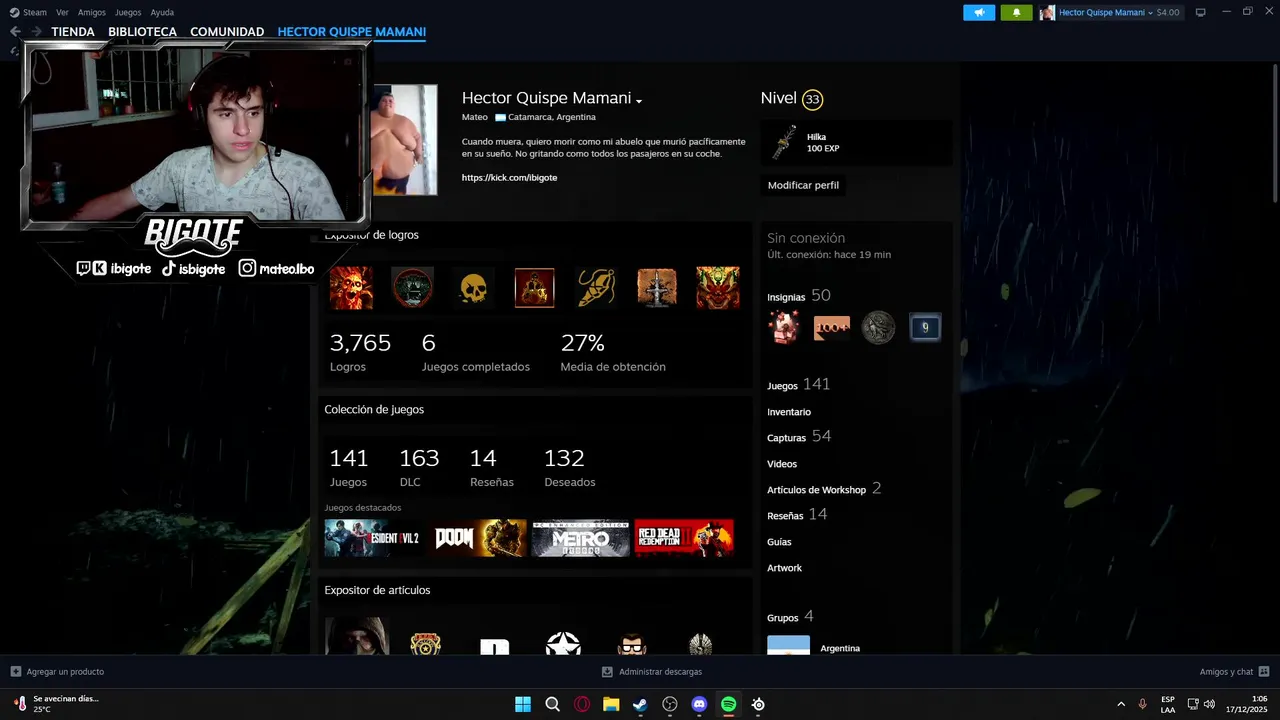Click the first pink badge under Insignias

click(784, 327)
